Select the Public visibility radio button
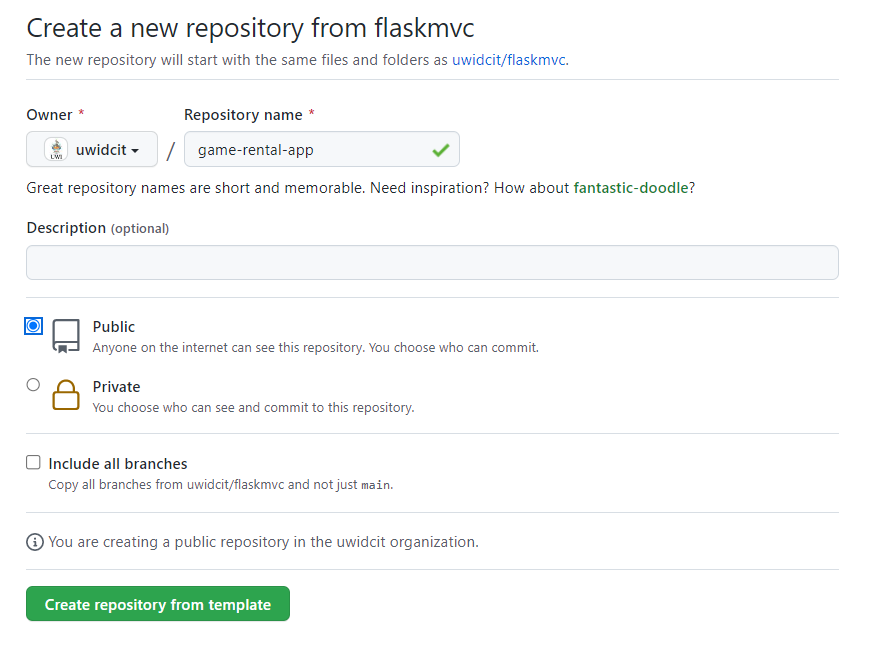The width and height of the screenshot is (895, 662). tap(34, 326)
